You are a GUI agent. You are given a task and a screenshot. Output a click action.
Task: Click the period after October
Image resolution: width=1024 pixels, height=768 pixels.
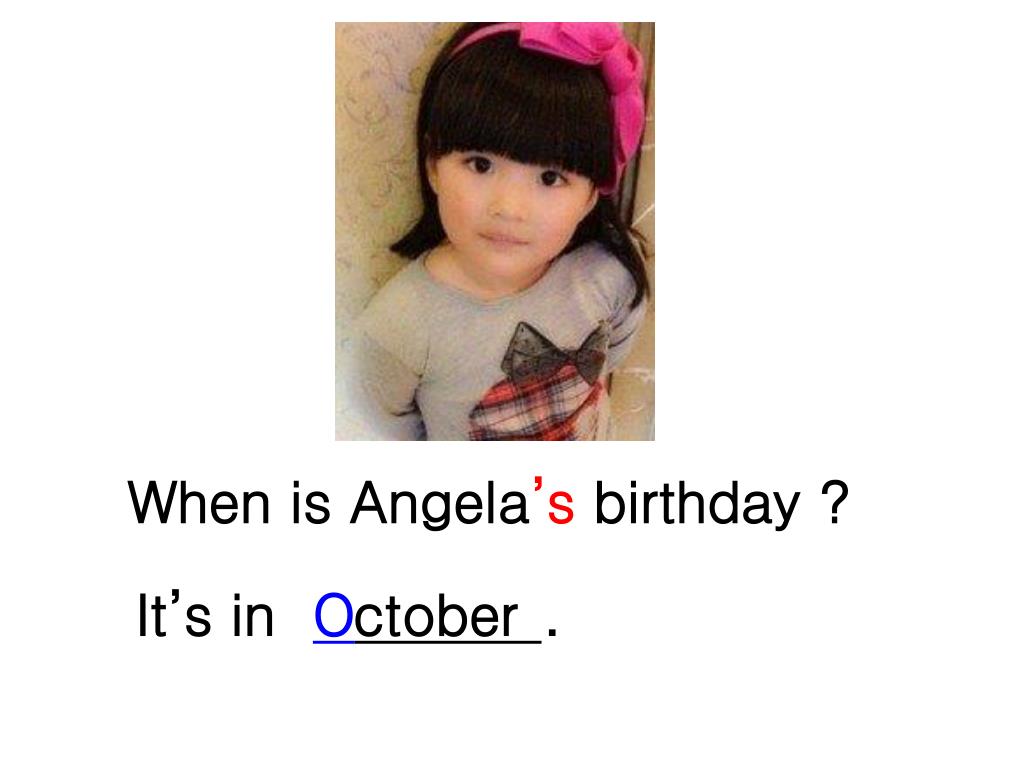click(552, 632)
